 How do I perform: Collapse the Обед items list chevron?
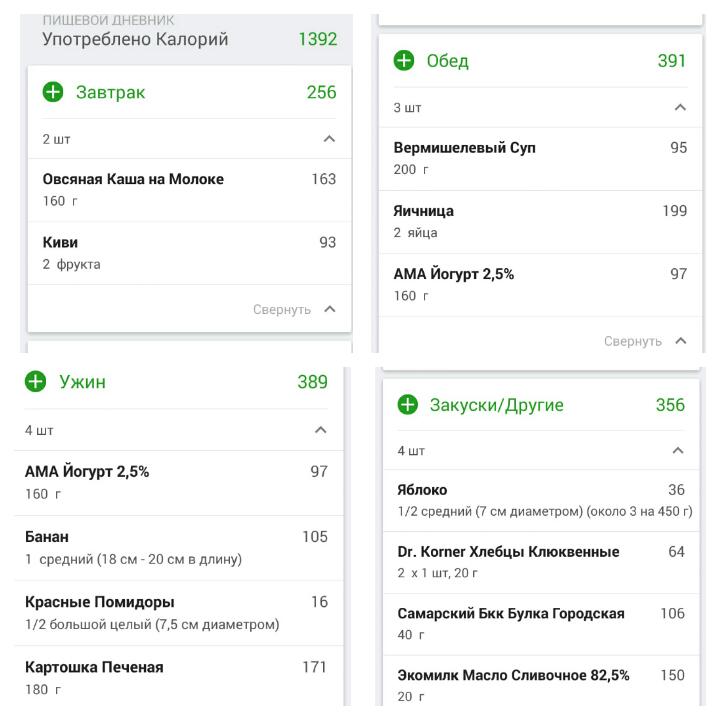pyautogui.click(x=680, y=108)
